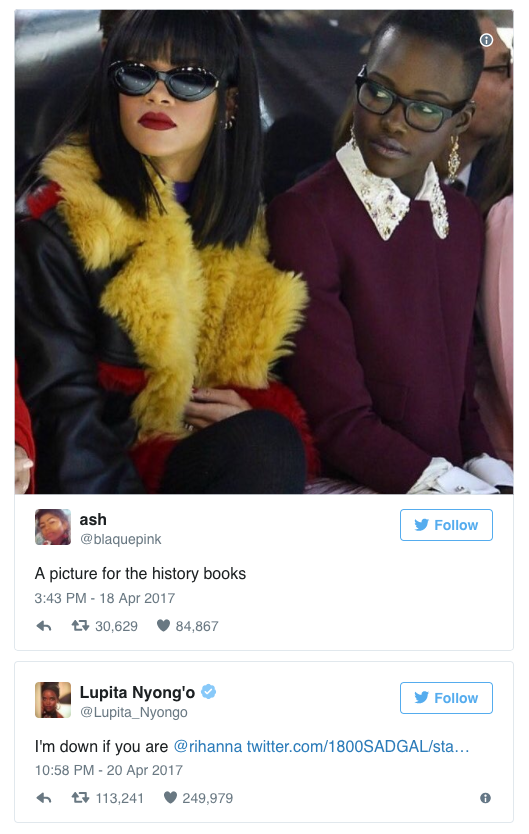The height and width of the screenshot is (834, 529).
Task: Open info icon on Lupita's tweet card
Action: pyautogui.click(x=485, y=798)
